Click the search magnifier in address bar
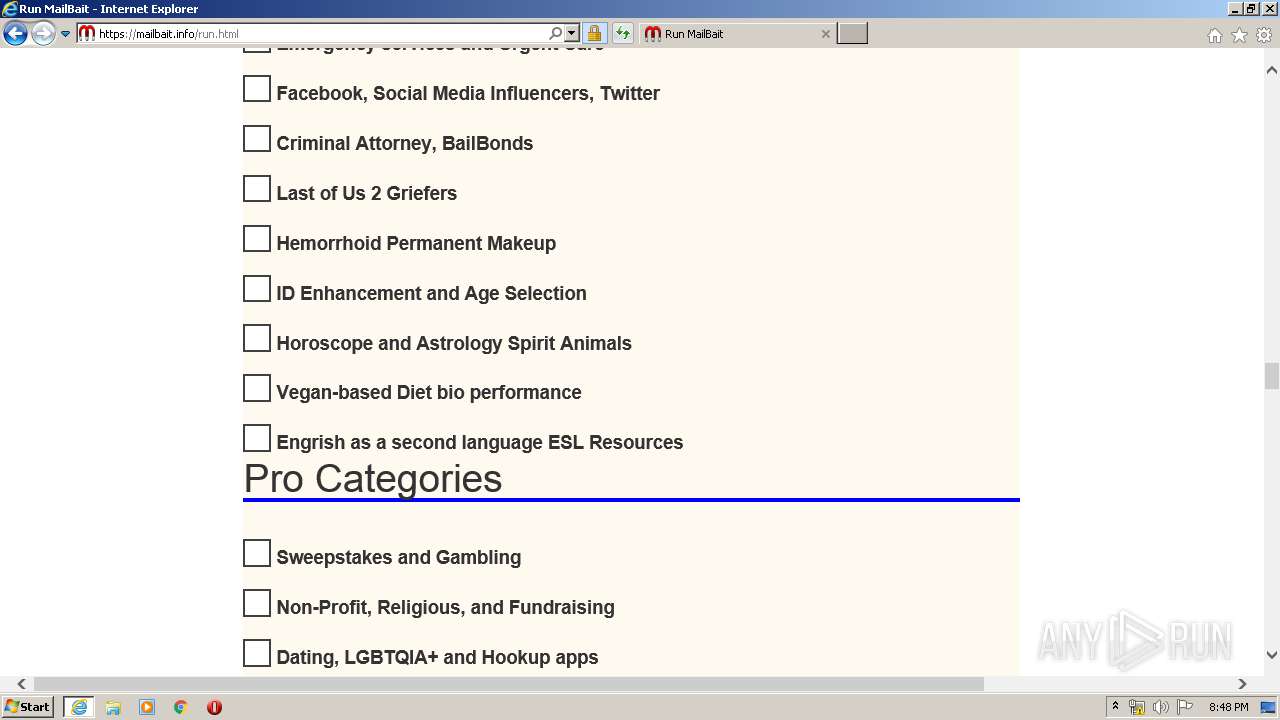The height and width of the screenshot is (720, 1280). coord(556,33)
